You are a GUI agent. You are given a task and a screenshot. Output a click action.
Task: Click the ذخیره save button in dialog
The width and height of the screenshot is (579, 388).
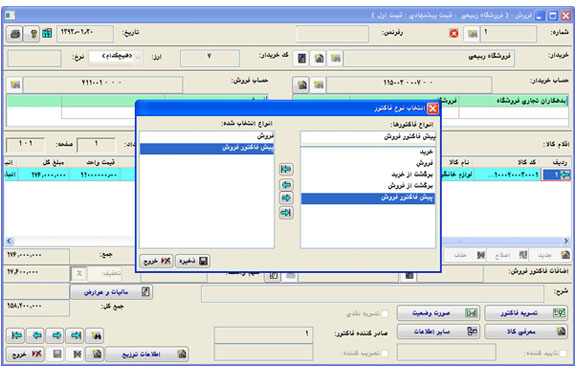(x=192, y=261)
